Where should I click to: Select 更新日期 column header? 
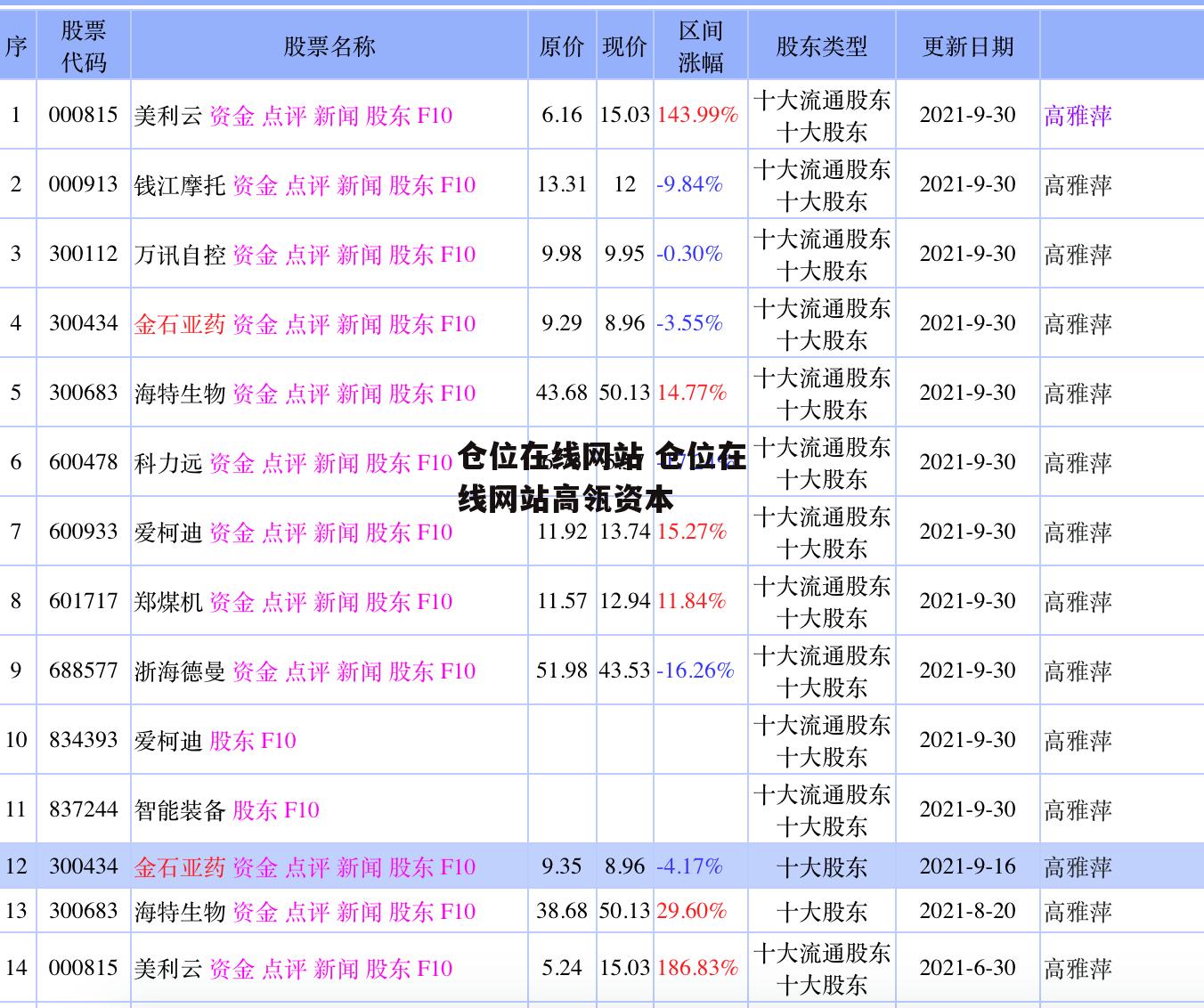click(x=968, y=46)
